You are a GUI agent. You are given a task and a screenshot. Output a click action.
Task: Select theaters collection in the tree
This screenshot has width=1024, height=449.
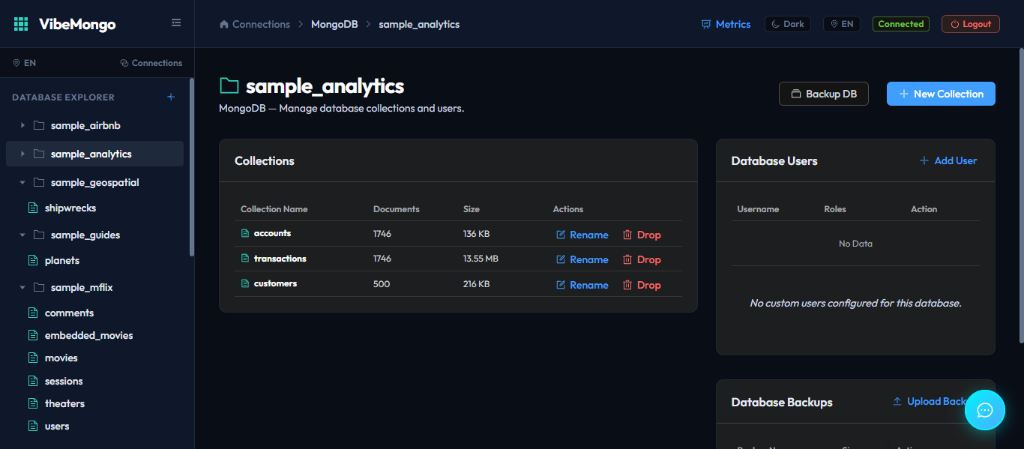[65, 403]
